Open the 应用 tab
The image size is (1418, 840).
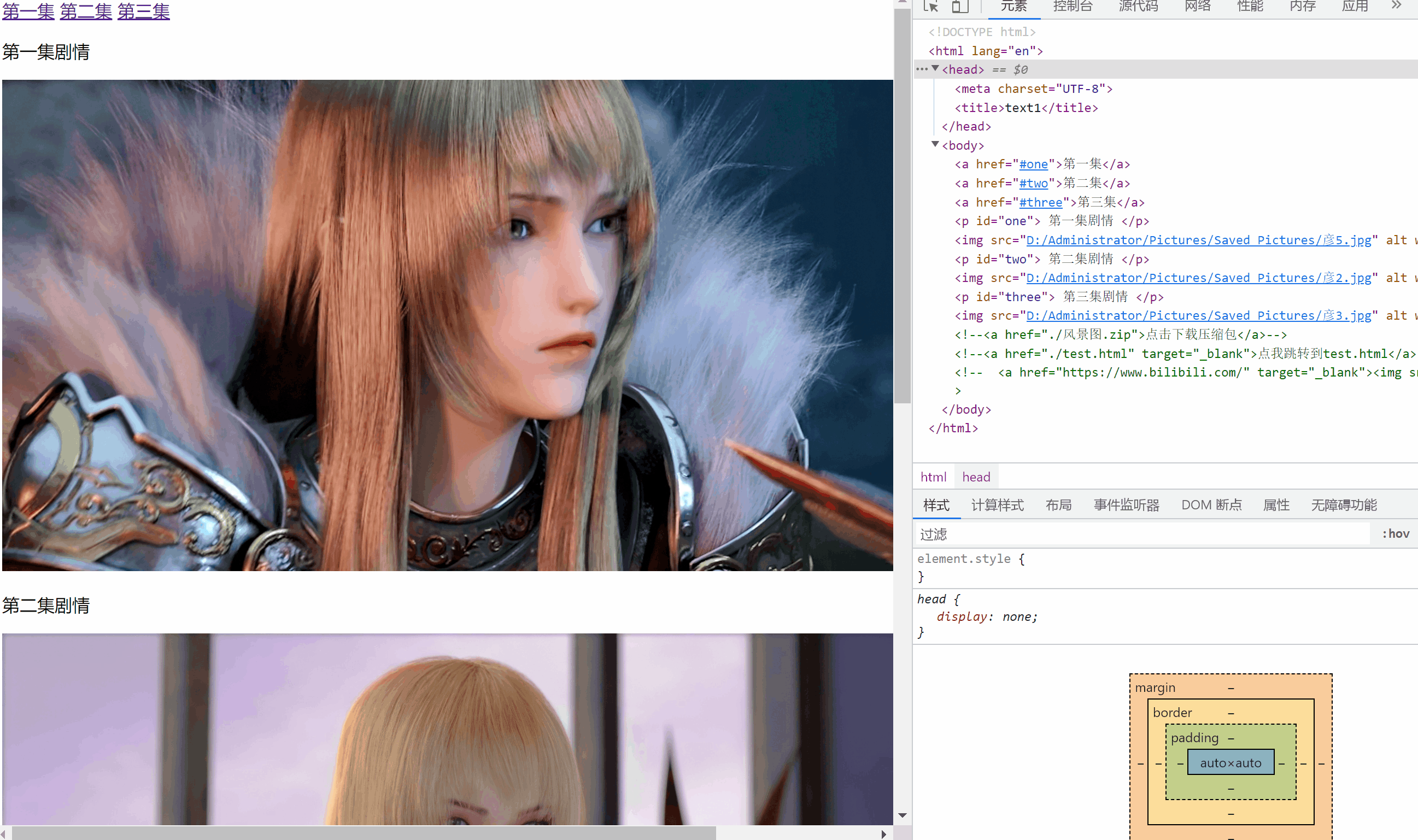point(1355,6)
